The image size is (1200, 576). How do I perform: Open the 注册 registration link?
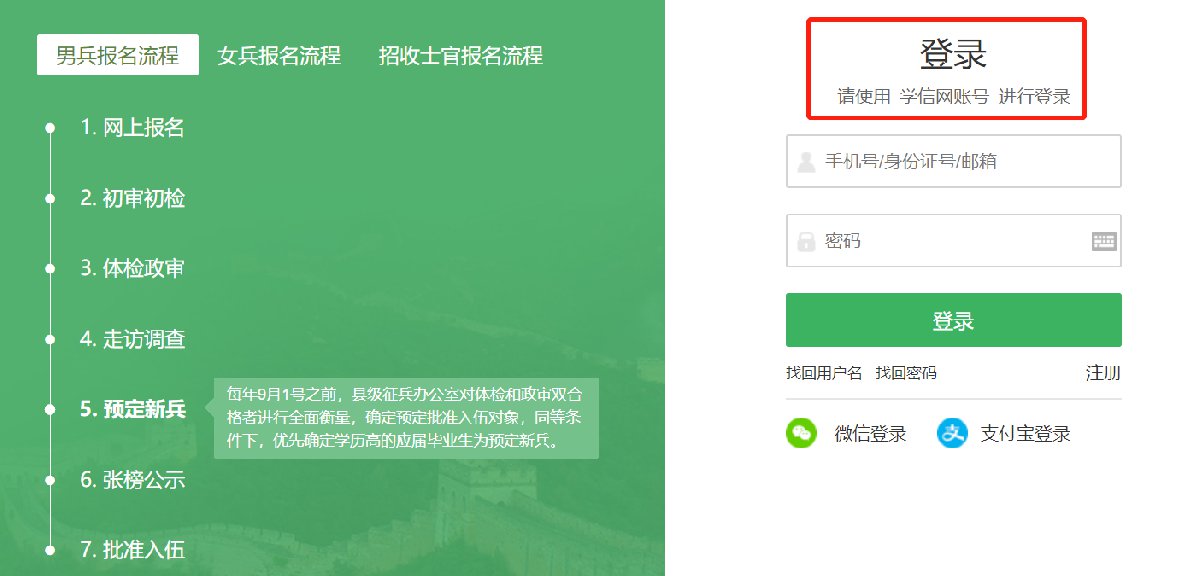point(1103,373)
